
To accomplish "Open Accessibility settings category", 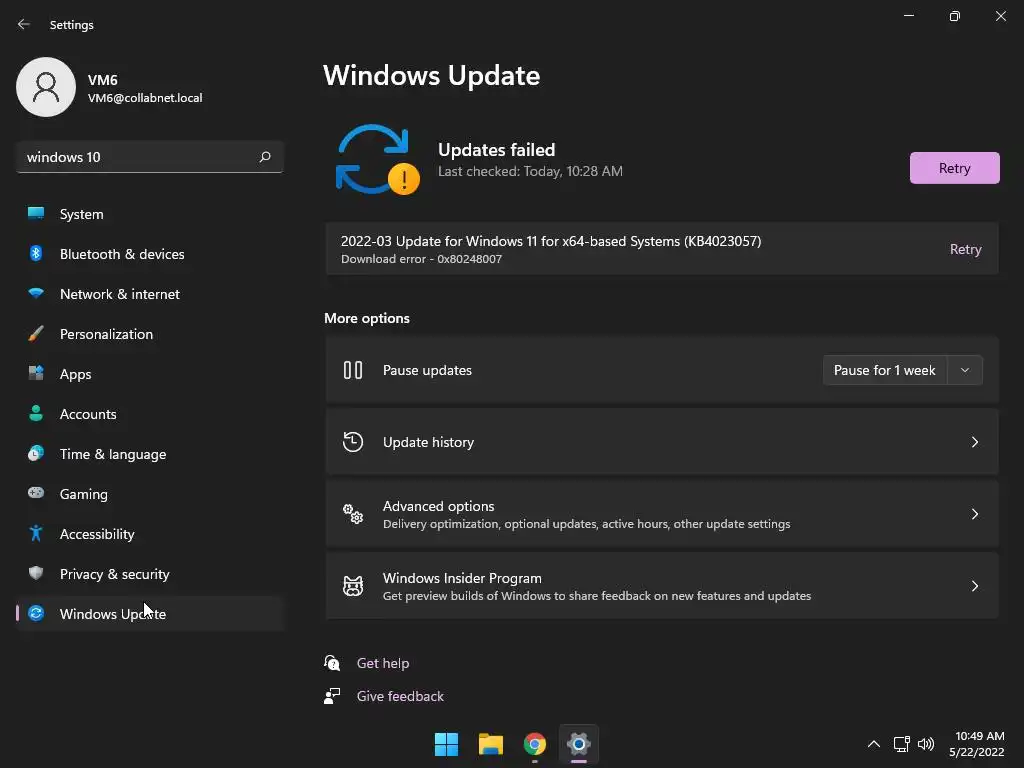I will (150, 534).
